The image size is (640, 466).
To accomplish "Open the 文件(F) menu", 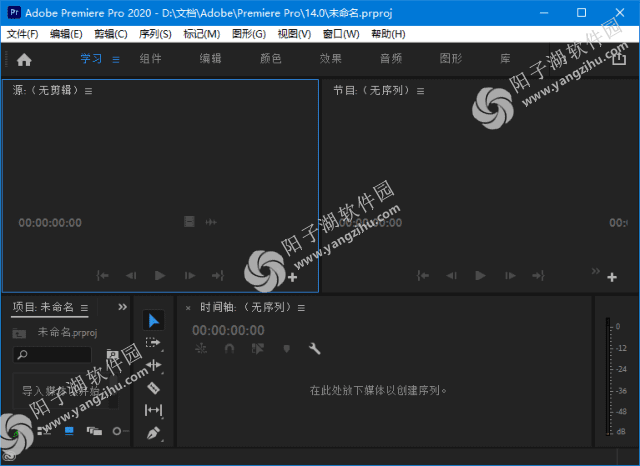I will click(22, 34).
